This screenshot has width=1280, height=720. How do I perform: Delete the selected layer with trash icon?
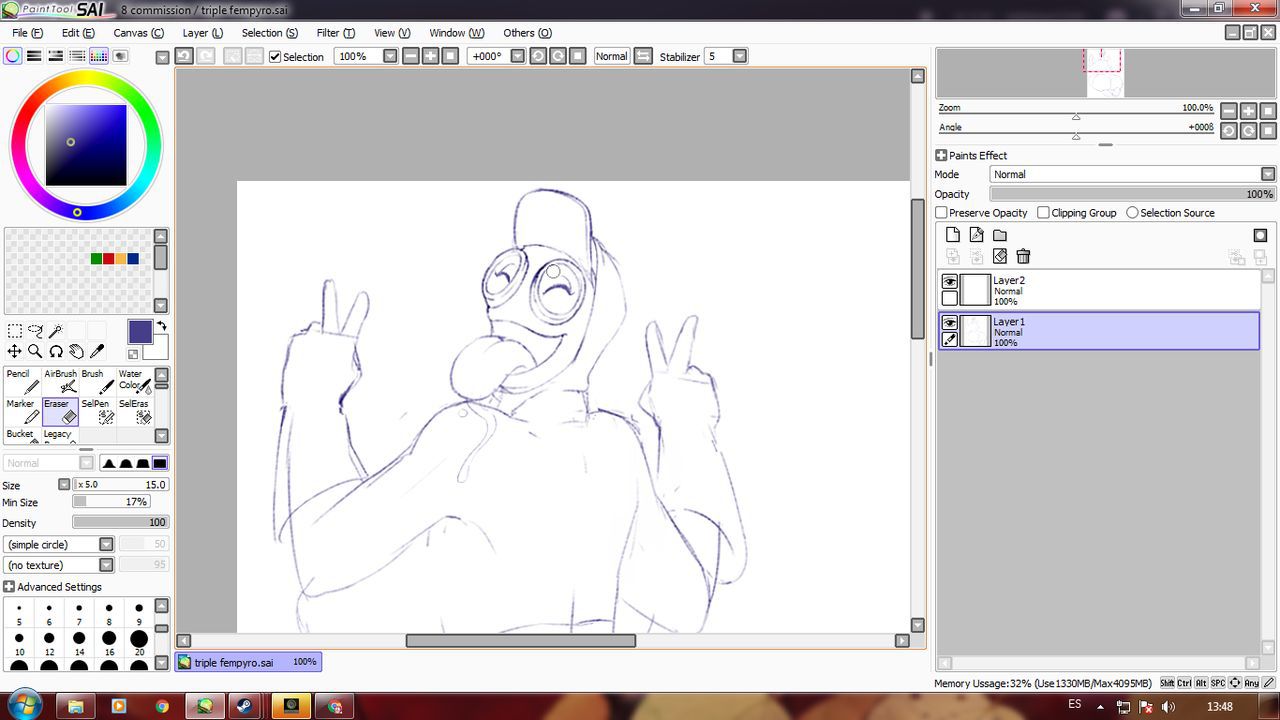click(1023, 257)
